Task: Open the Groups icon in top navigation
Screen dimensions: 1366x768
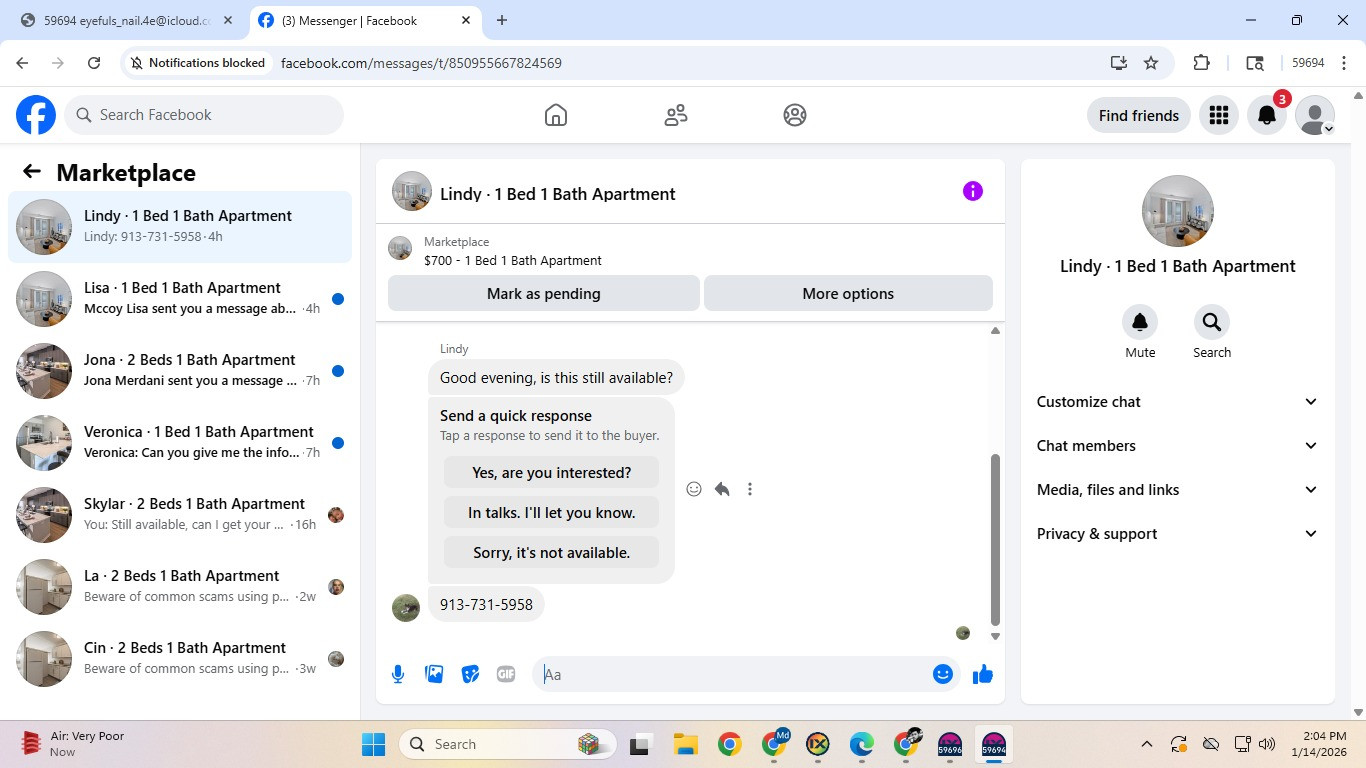Action: coord(795,115)
